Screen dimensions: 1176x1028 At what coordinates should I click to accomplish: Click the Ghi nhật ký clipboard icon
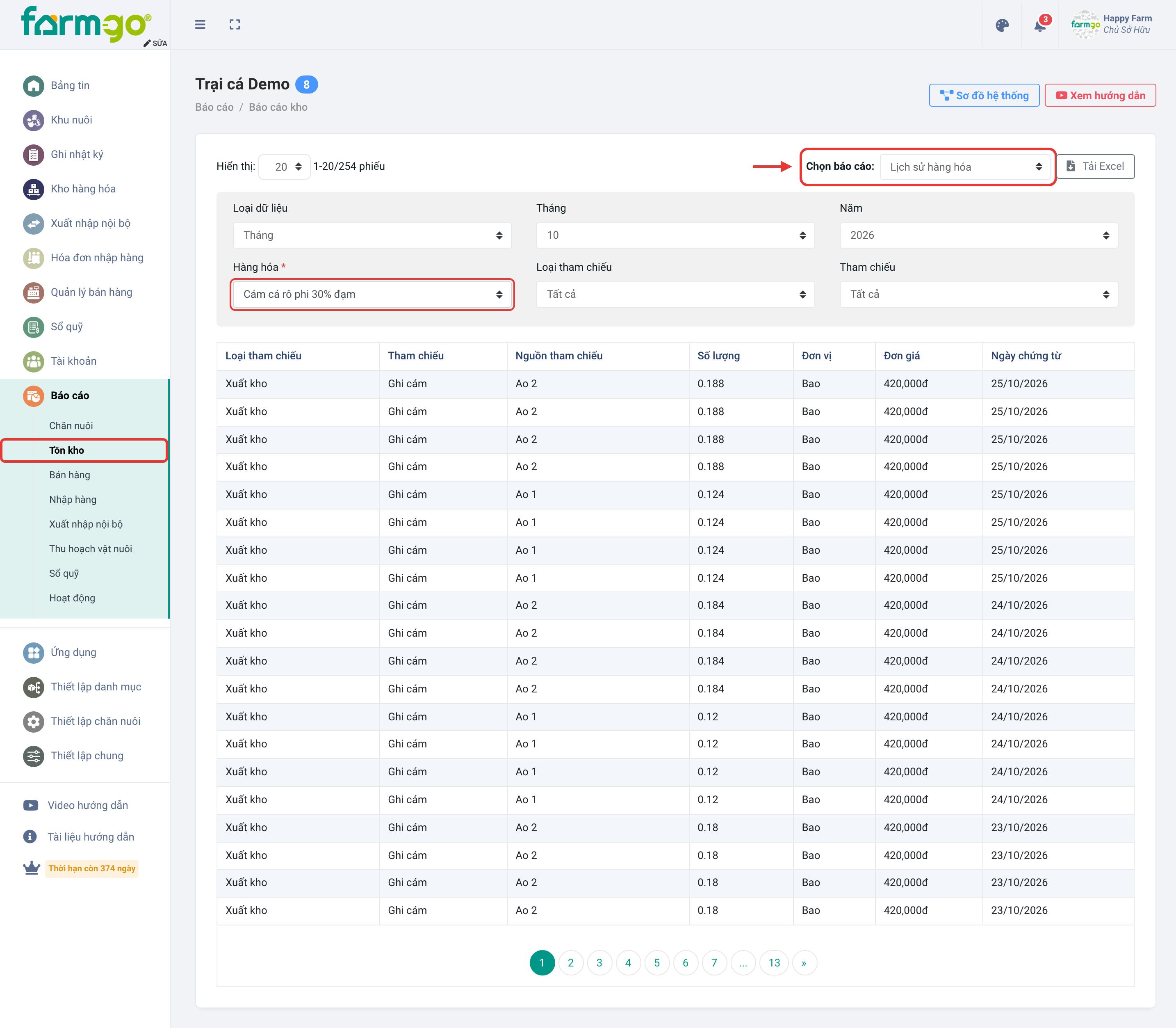[x=33, y=154]
